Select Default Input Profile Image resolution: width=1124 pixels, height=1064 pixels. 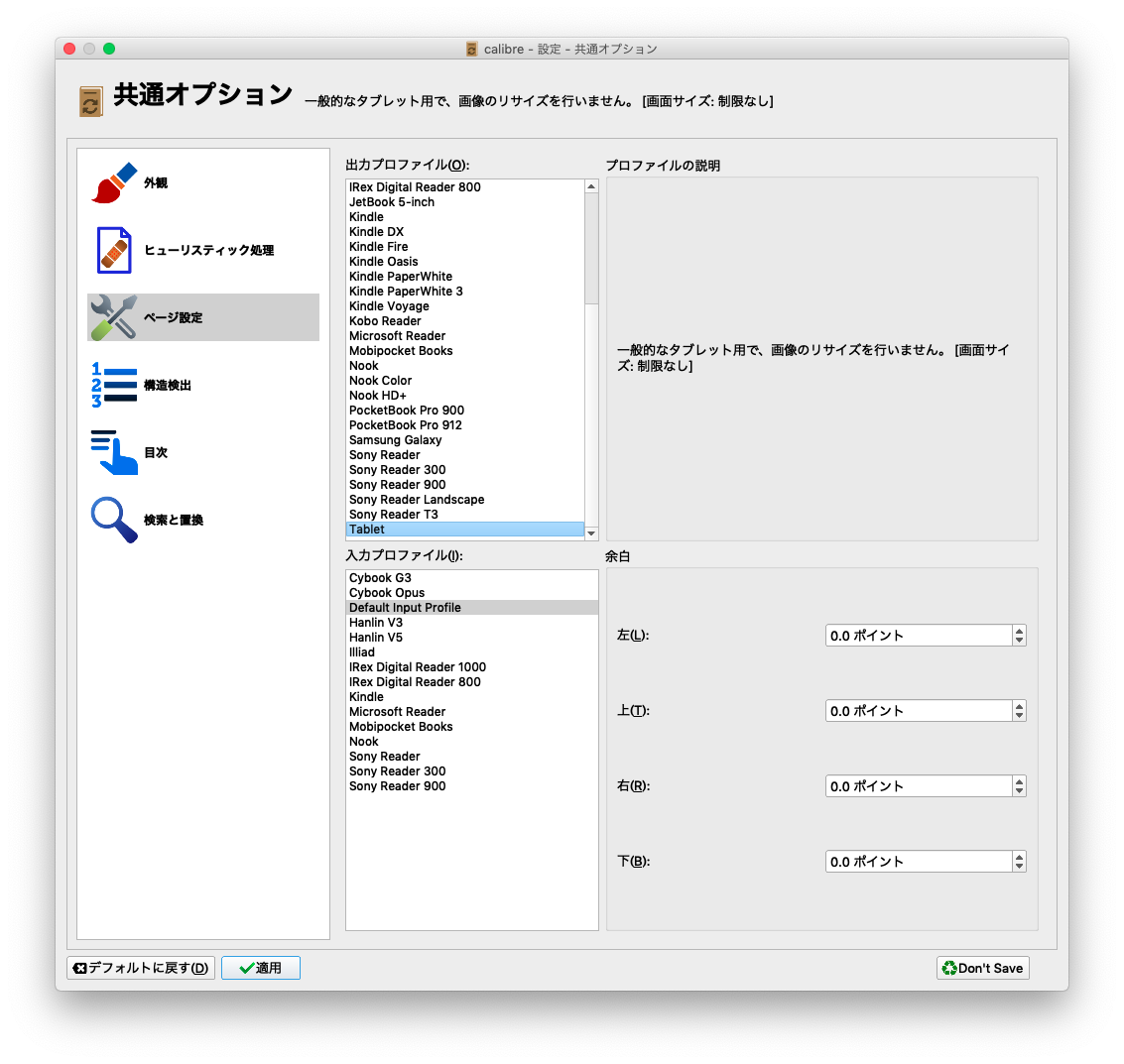tap(471, 608)
